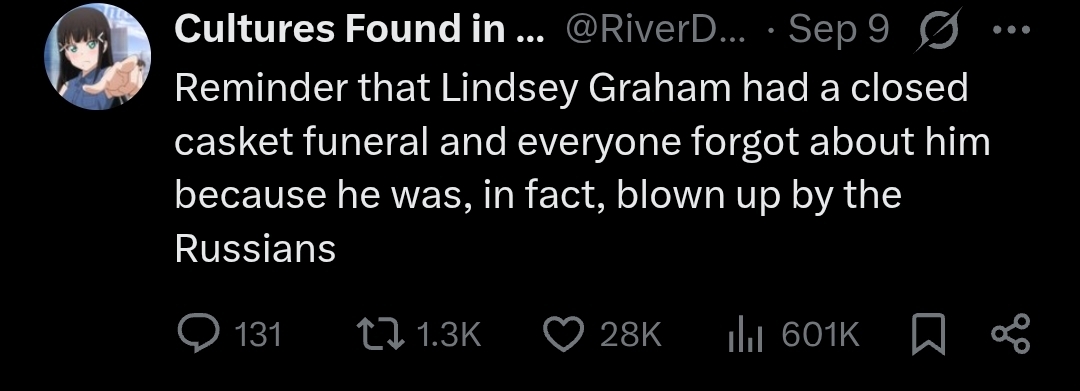The width and height of the screenshot is (1080, 391).
Task: Click the 601K views count
Action: [820, 335]
